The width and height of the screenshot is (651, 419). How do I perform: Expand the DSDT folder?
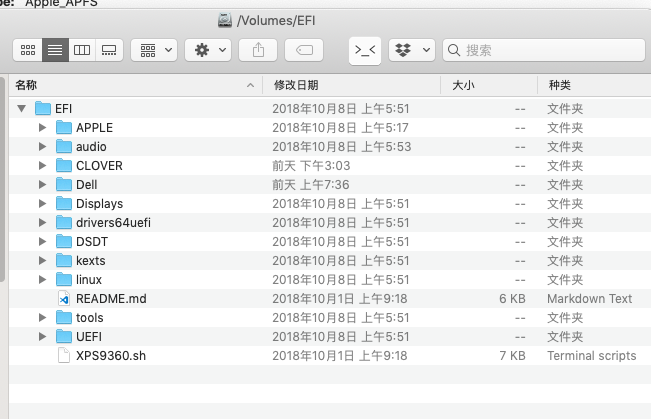tap(42, 242)
